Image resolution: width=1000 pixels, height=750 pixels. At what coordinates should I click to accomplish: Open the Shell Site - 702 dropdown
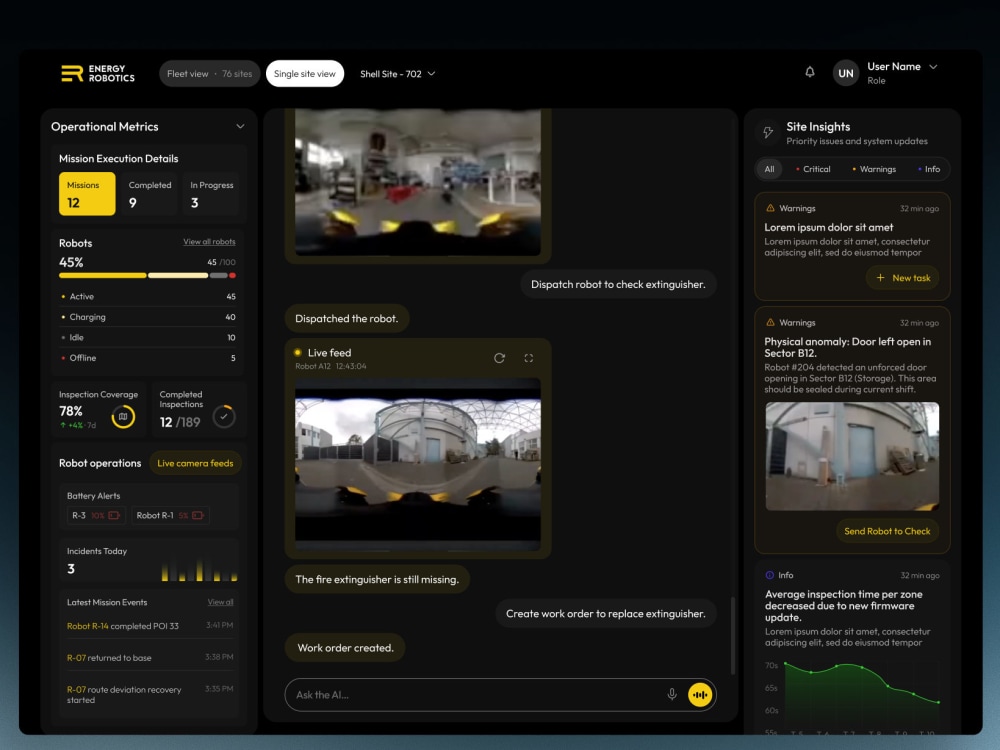(397, 74)
